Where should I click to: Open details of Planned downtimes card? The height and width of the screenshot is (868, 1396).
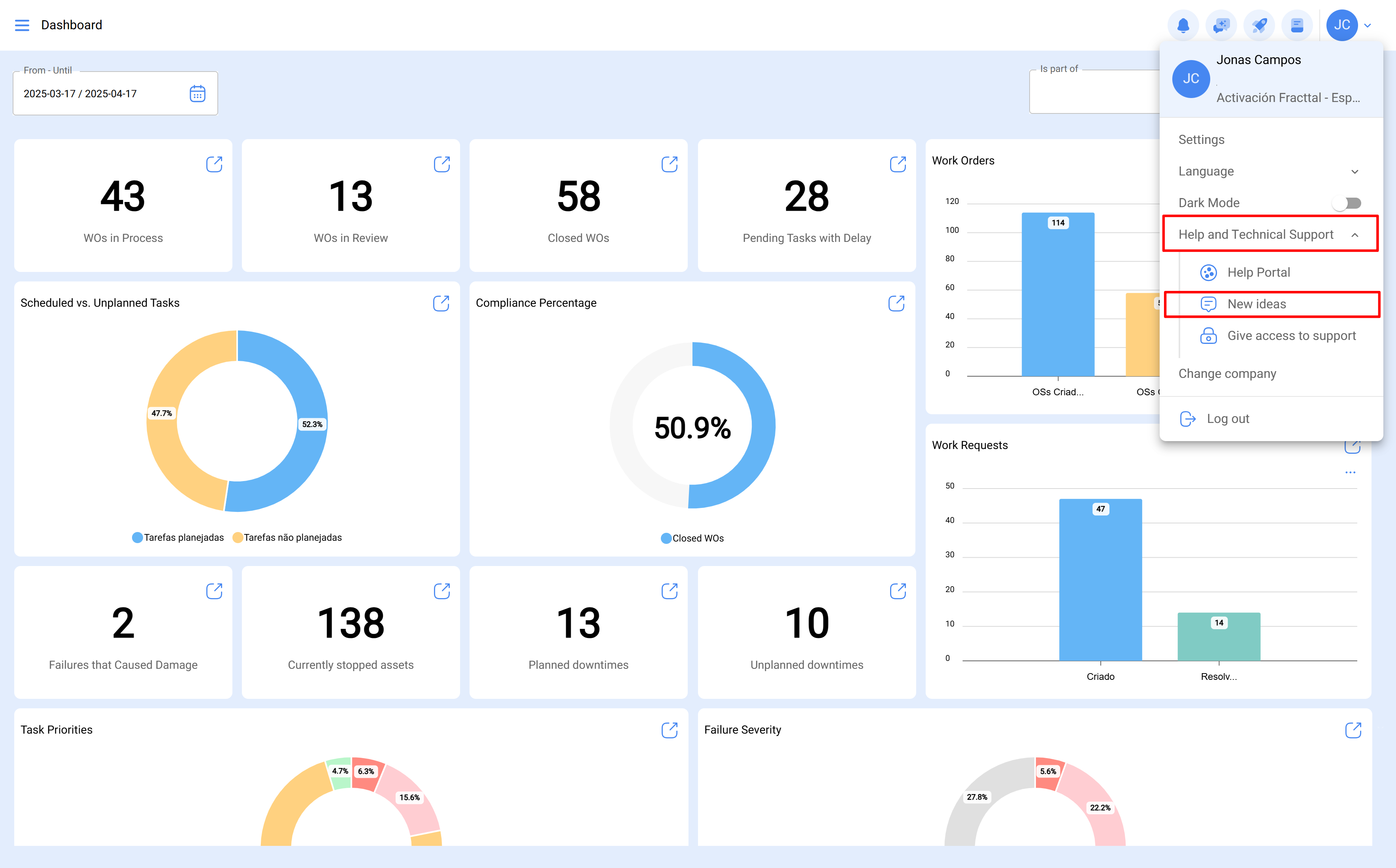[x=669, y=591]
